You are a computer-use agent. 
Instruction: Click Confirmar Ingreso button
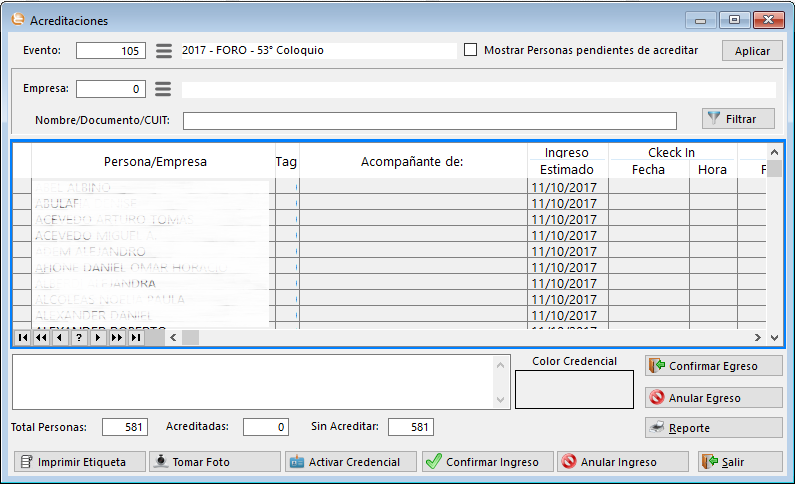484,462
